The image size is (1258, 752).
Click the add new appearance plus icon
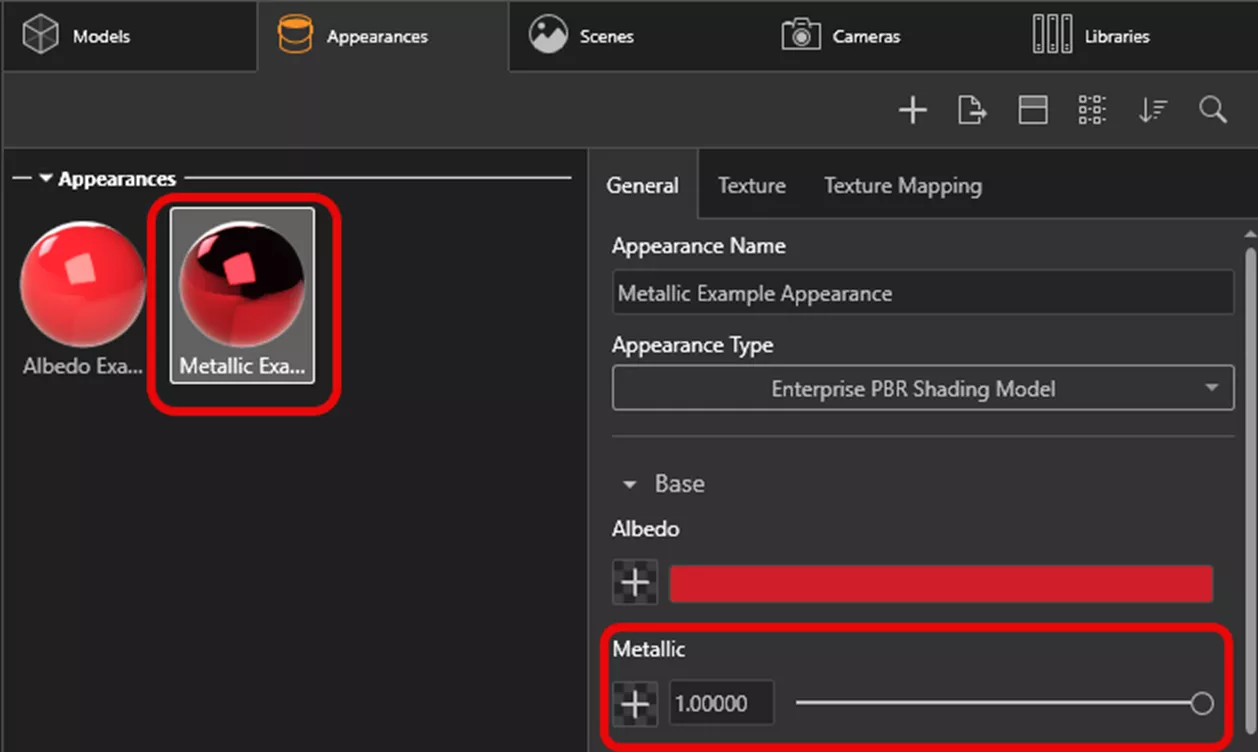(x=912, y=110)
